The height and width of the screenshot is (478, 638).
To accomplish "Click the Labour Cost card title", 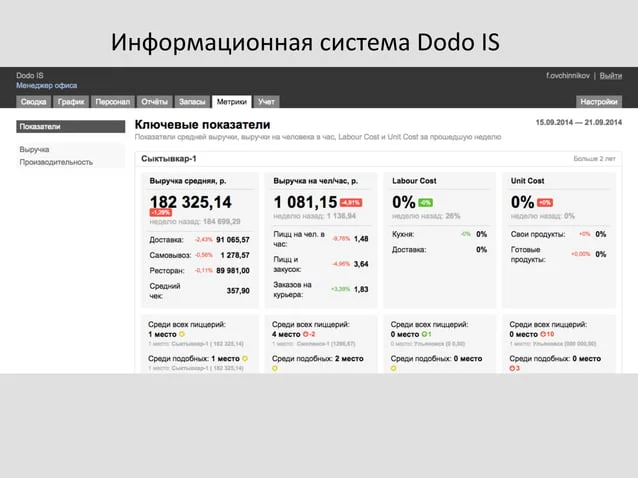I will 414,181.
